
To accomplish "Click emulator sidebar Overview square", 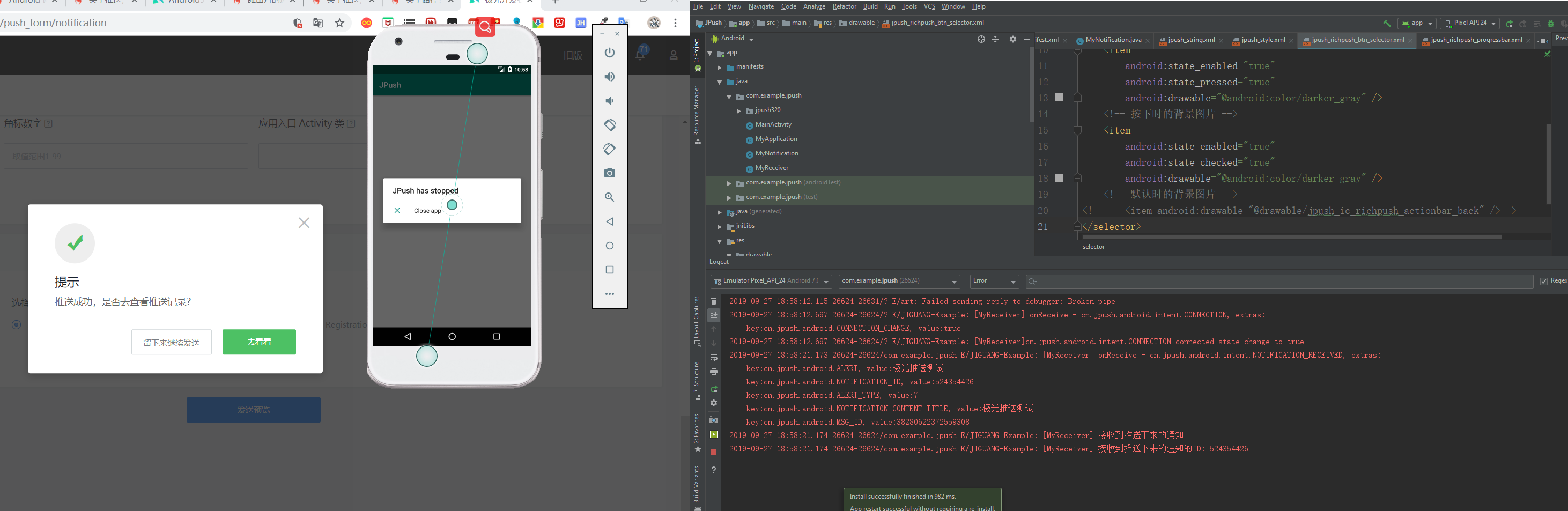I will tap(609, 270).
